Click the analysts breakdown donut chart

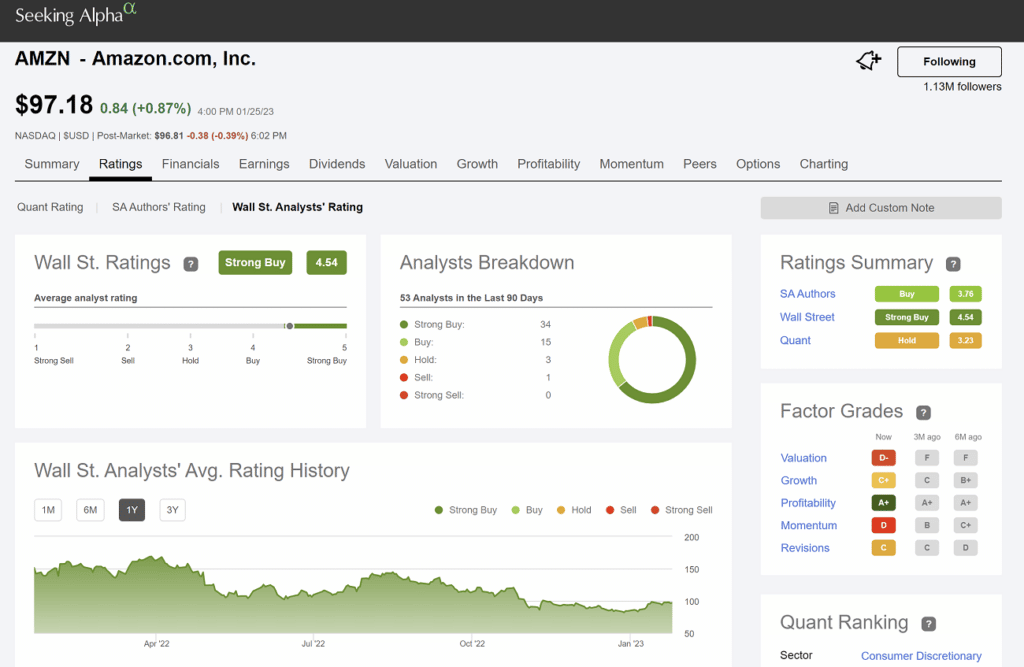tap(651, 360)
